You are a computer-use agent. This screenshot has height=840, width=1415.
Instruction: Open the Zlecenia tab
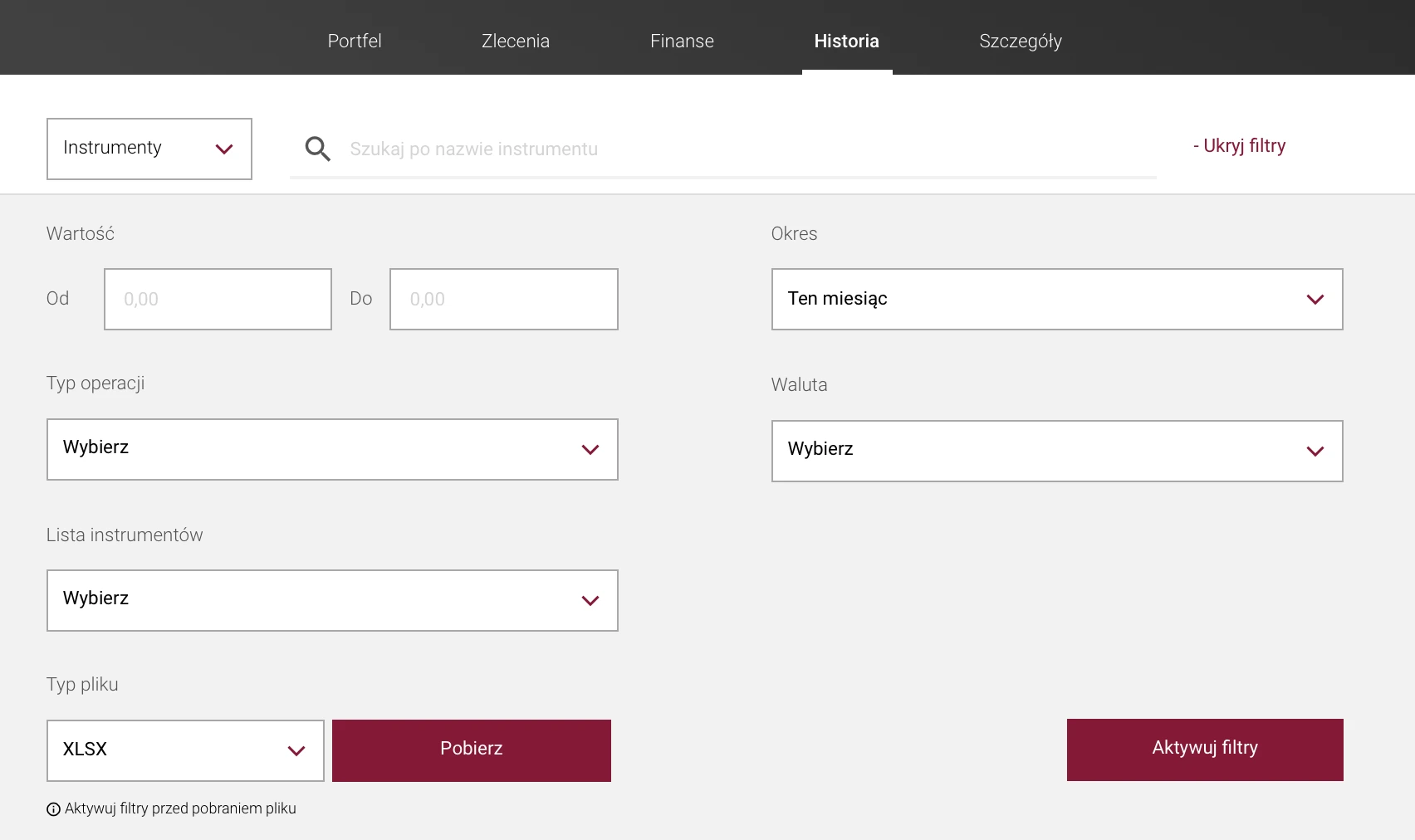[x=516, y=41]
